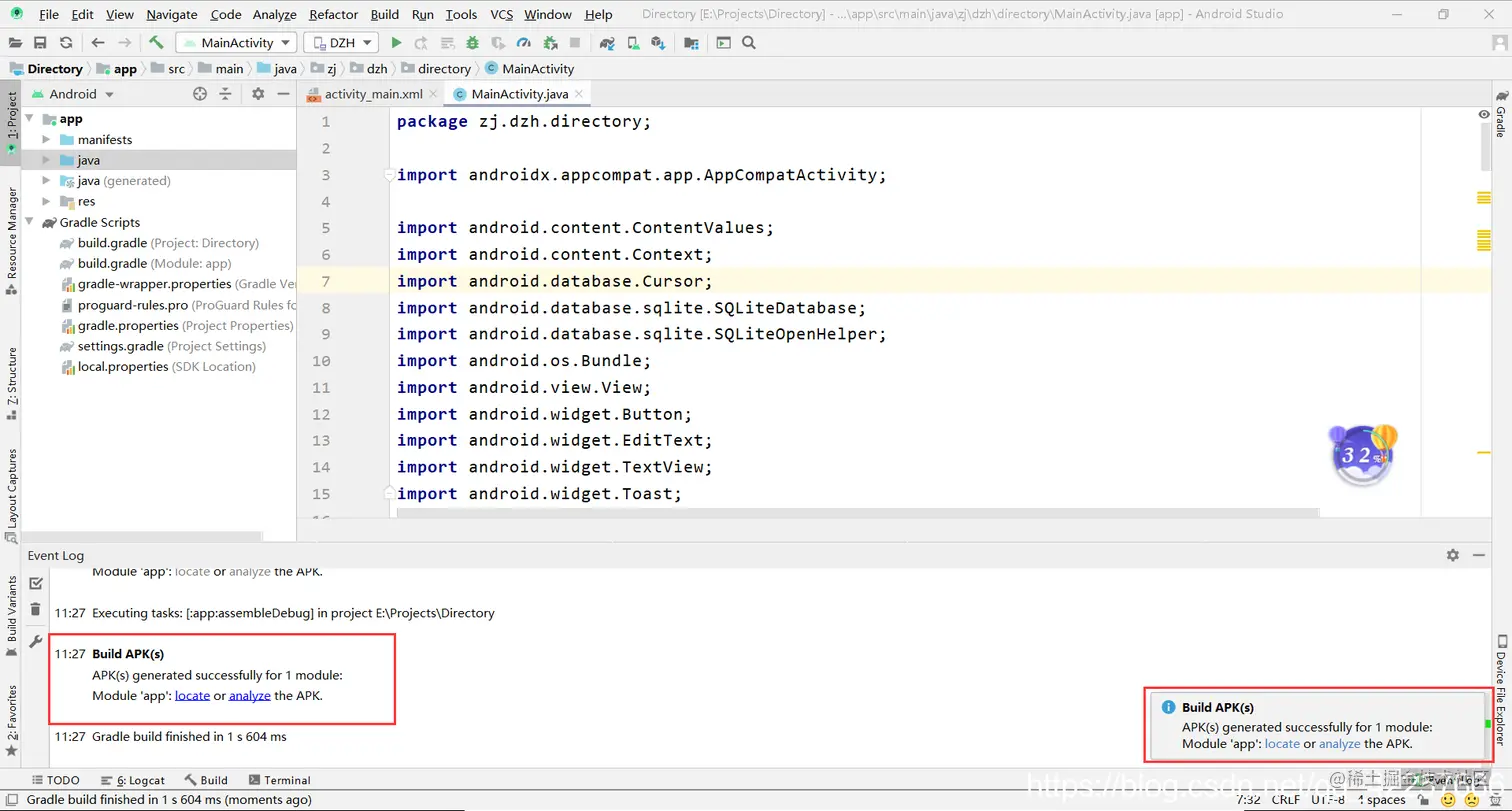Screen dimensions: 1512x811
Task: Open Event Log wrench settings icon
Action: (36, 642)
